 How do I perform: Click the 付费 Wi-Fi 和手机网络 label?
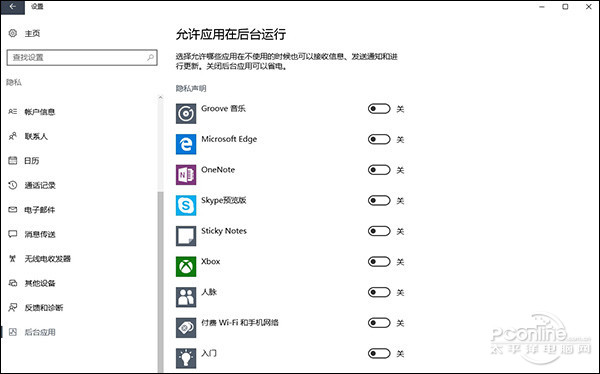point(240,323)
